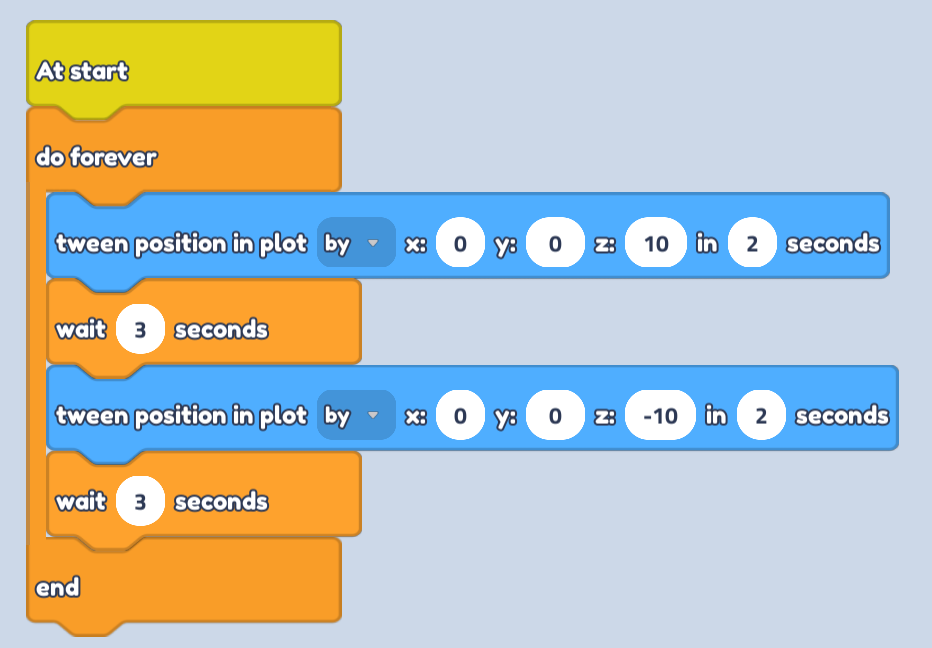Edit the seconds value in the last wait block
932x648 pixels.
pyautogui.click(x=140, y=501)
